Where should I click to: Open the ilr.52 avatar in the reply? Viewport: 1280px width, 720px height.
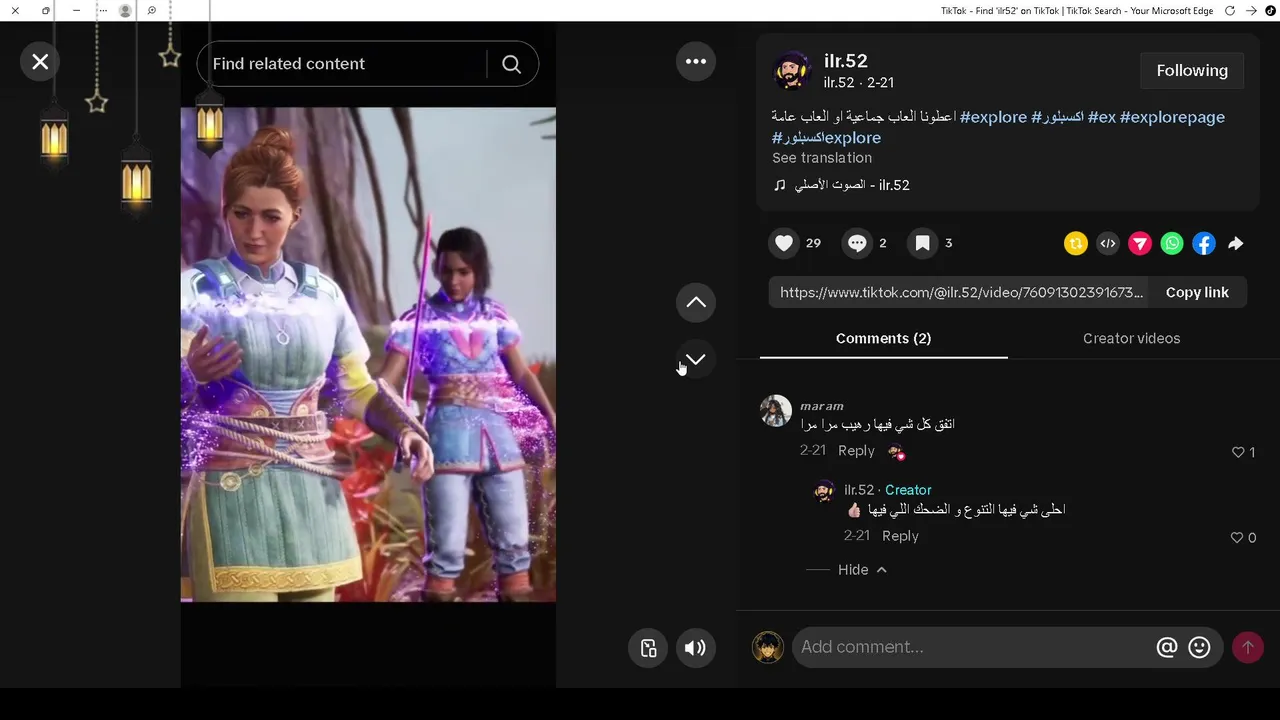(824, 491)
